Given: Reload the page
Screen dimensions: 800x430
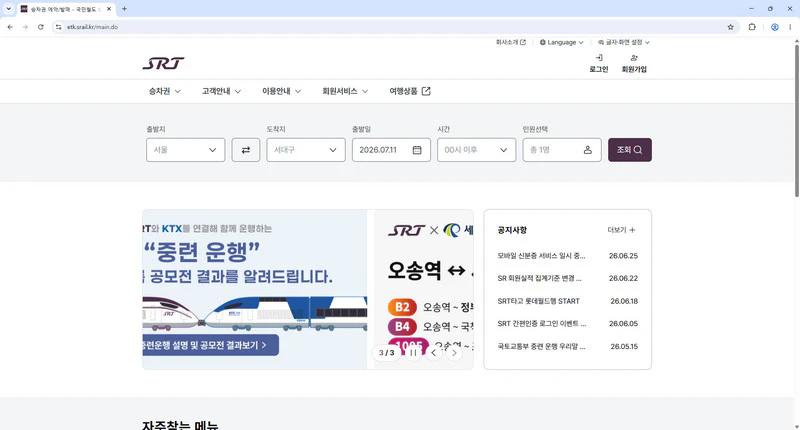Looking at the screenshot, I should click(x=40, y=27).
